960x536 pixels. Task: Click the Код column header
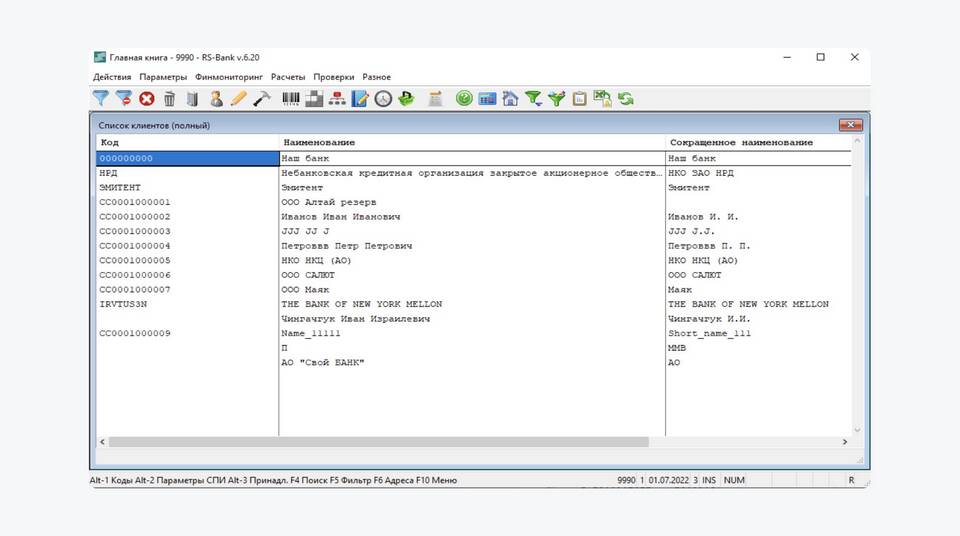click(x=187, y=143)
